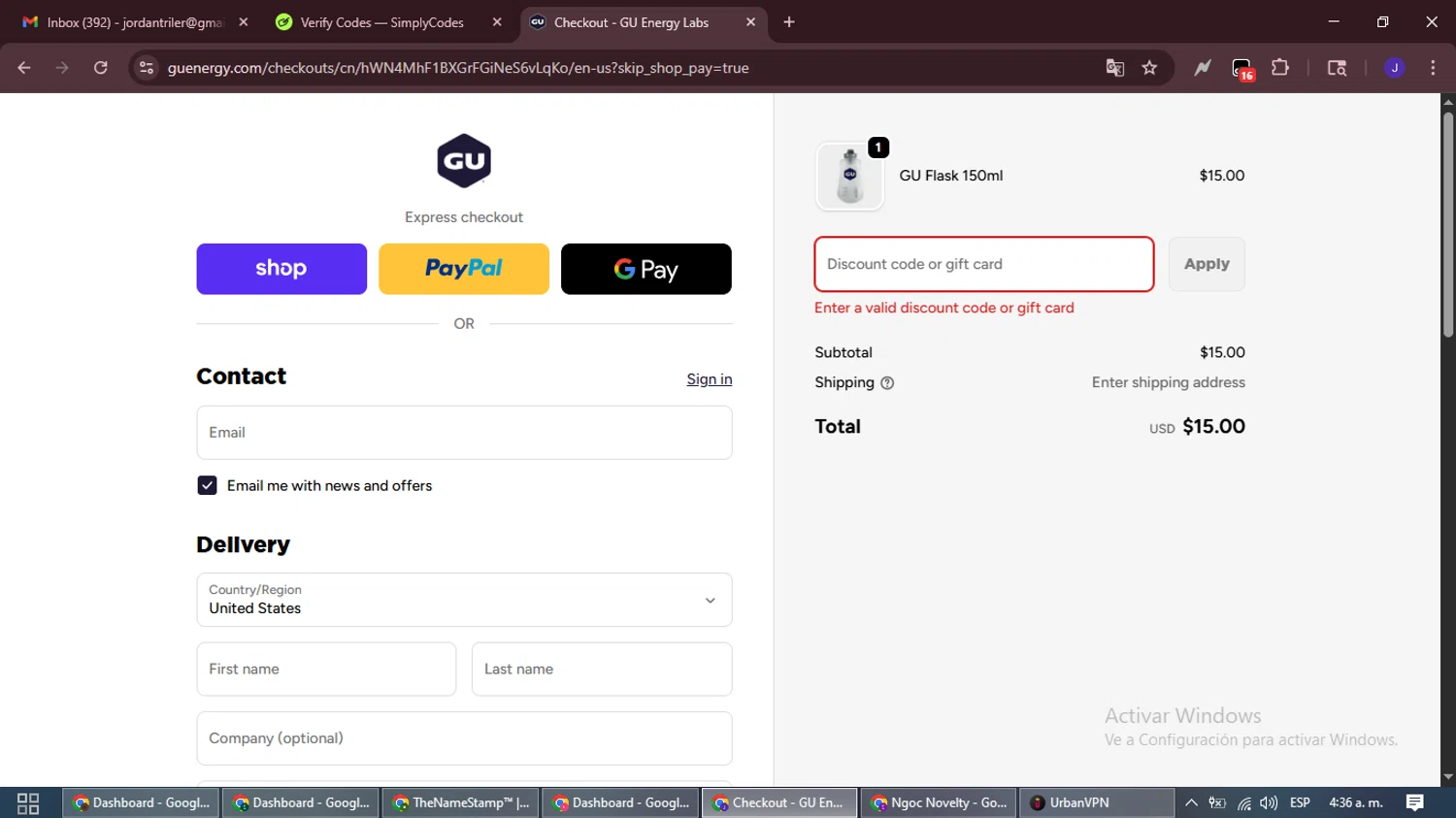Open a new browser tab
The width and height of the screenshot is (1456, 818).
click(789, 22)
